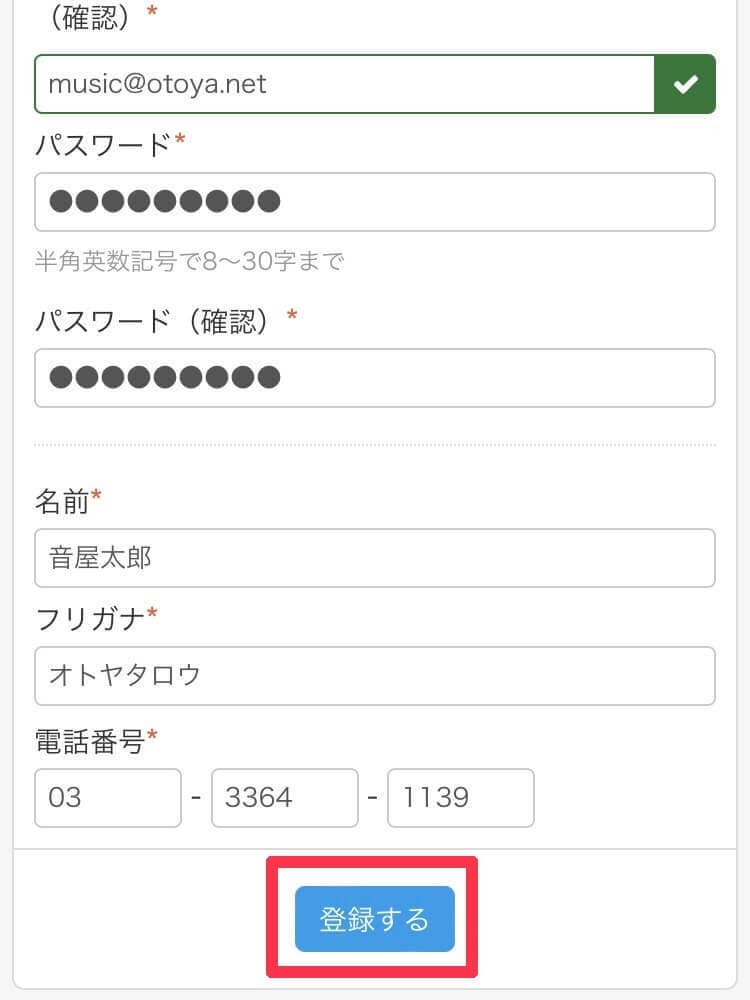Click the green checkmark validation icon
Image resolution: width=750 pixels, height=1000 pixels.
point(685,84)
